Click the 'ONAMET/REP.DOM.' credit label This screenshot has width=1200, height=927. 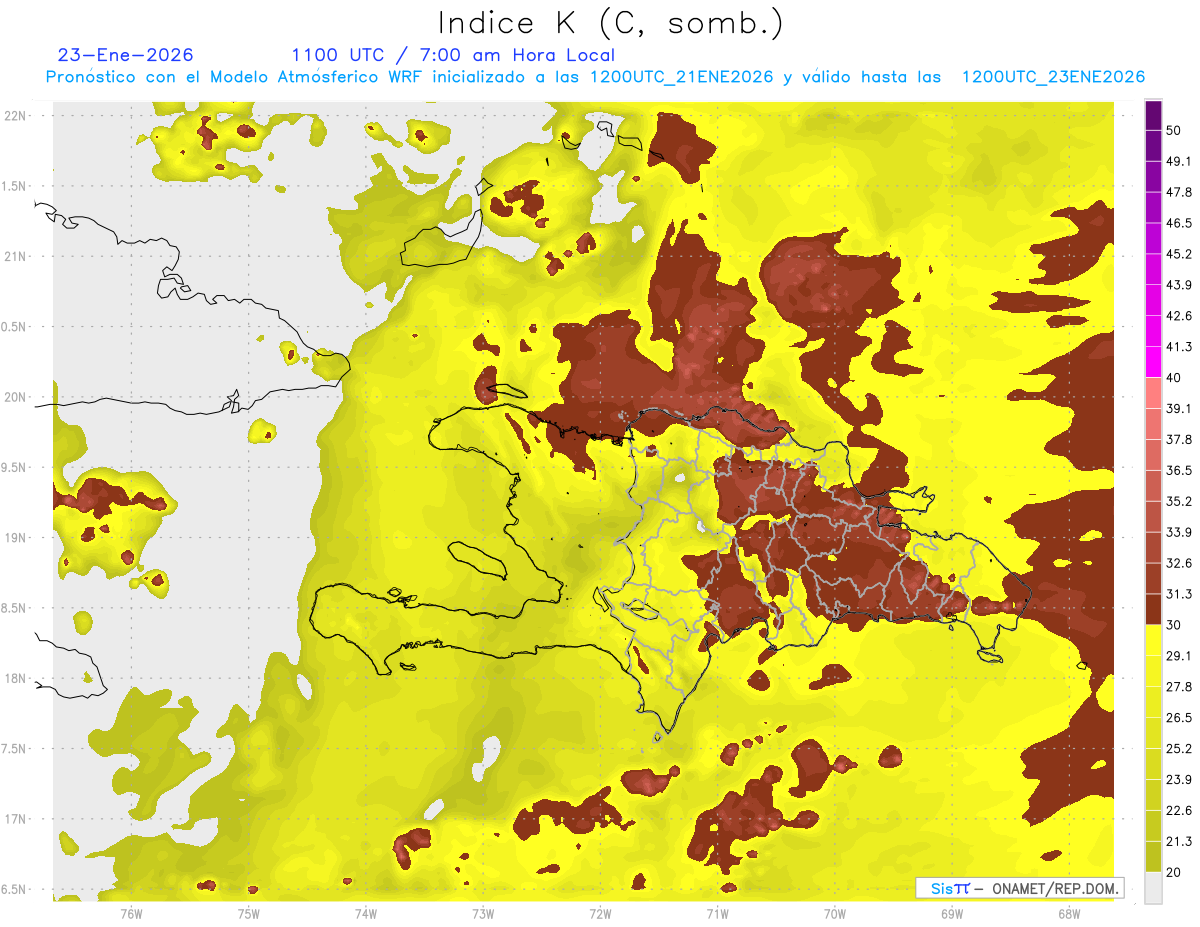click(x=1054, y=888)
